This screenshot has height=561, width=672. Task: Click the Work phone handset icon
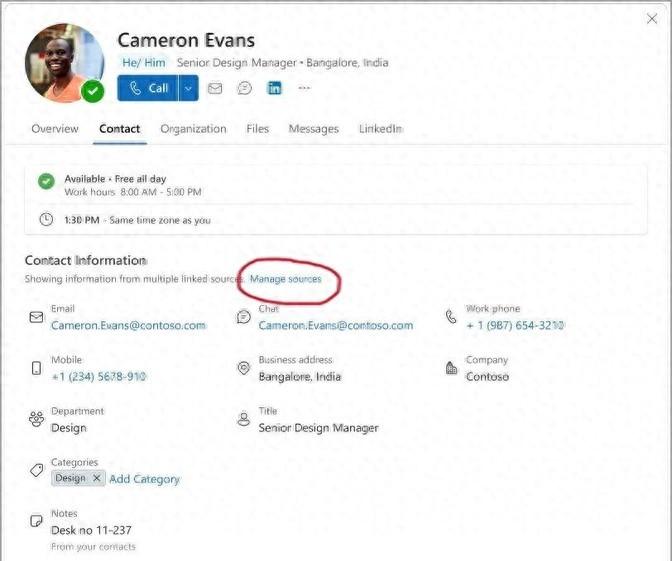(451, 317)
